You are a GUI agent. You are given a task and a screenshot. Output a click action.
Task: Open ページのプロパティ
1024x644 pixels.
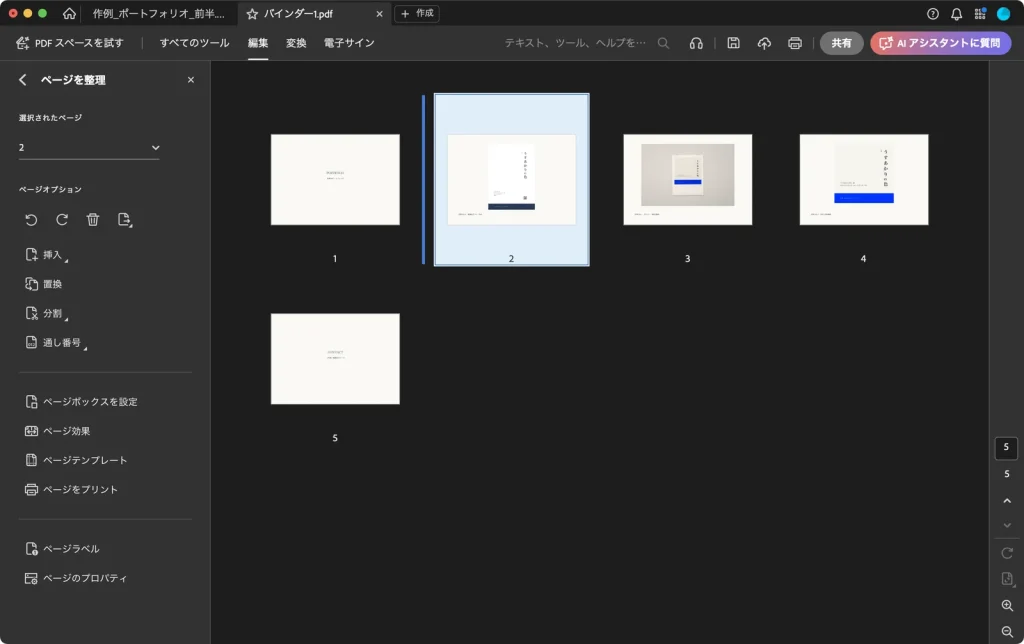(76, 578)
